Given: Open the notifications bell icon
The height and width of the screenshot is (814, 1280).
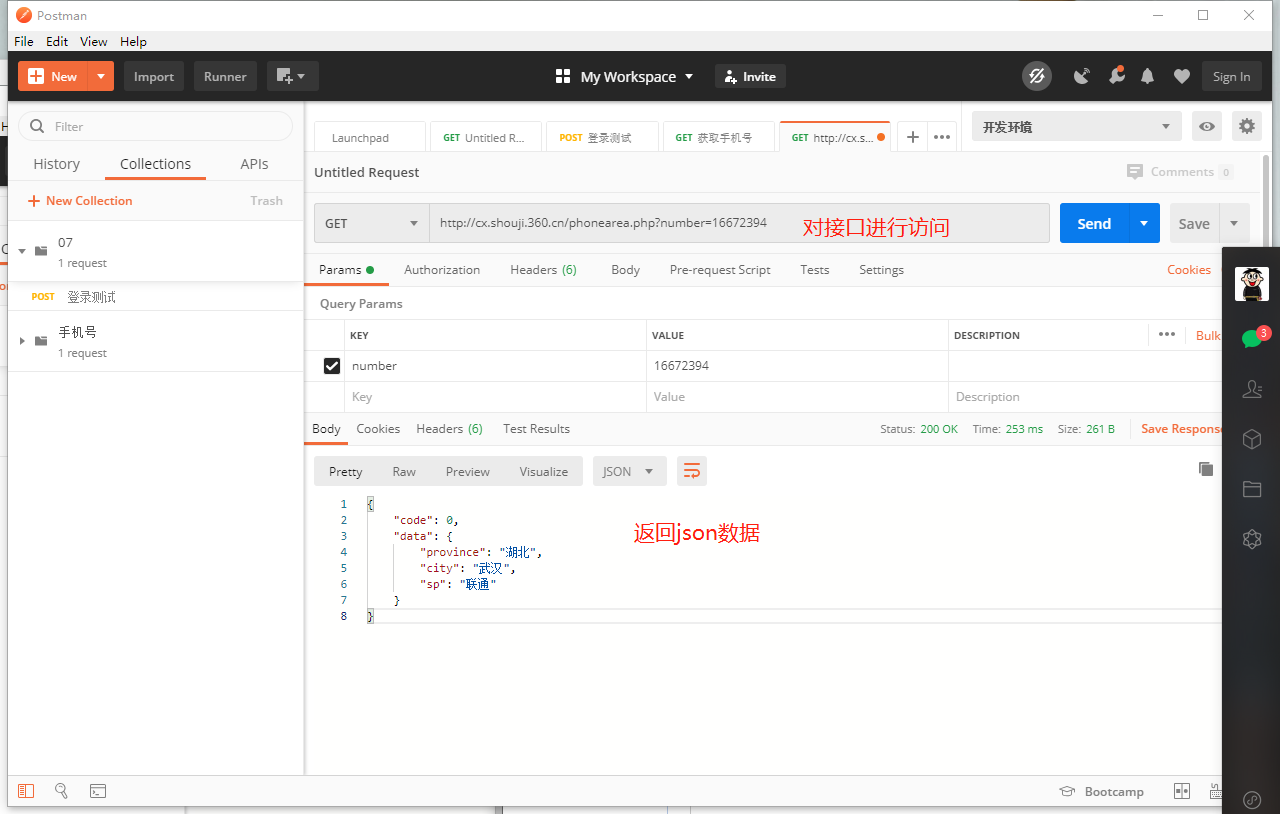Looking at the screenshot, I should [x=1148, y=76].
